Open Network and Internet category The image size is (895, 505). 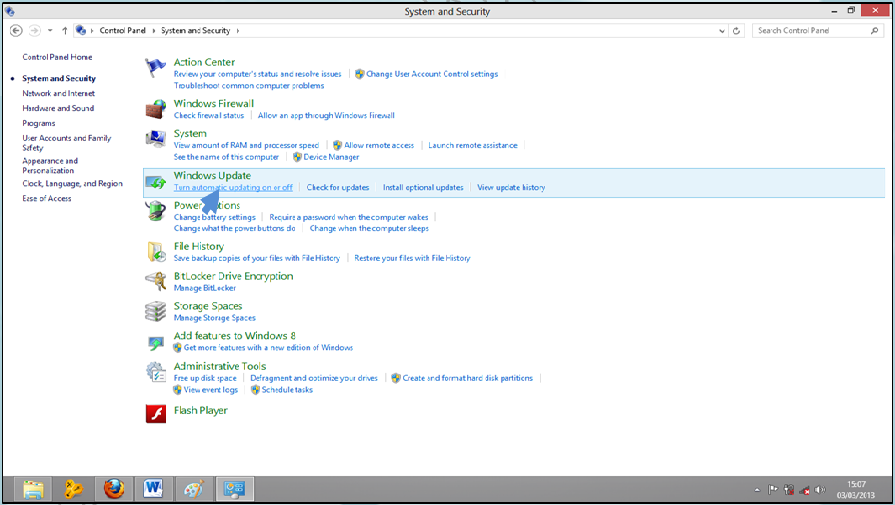pos(58,94)
